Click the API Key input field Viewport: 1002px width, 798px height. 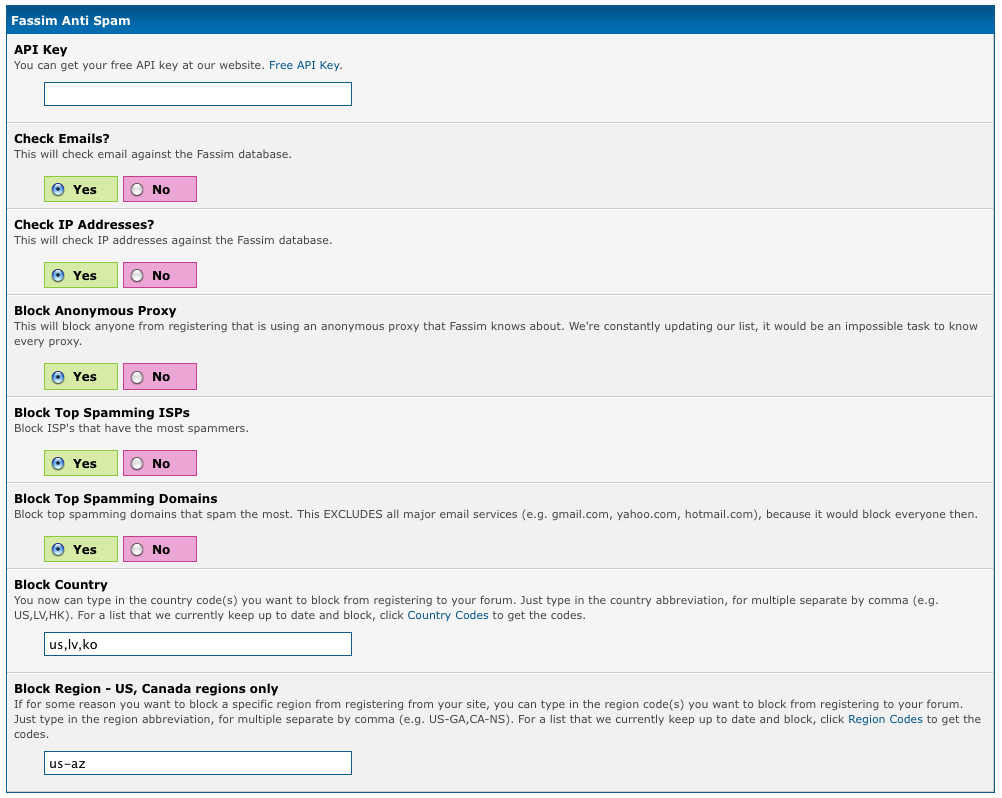[198, 94]
